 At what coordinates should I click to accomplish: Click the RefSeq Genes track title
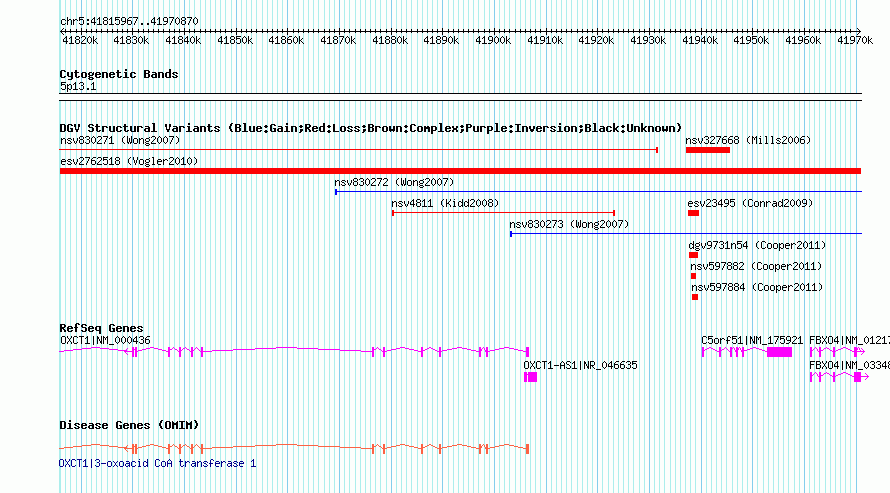(101, 328)
